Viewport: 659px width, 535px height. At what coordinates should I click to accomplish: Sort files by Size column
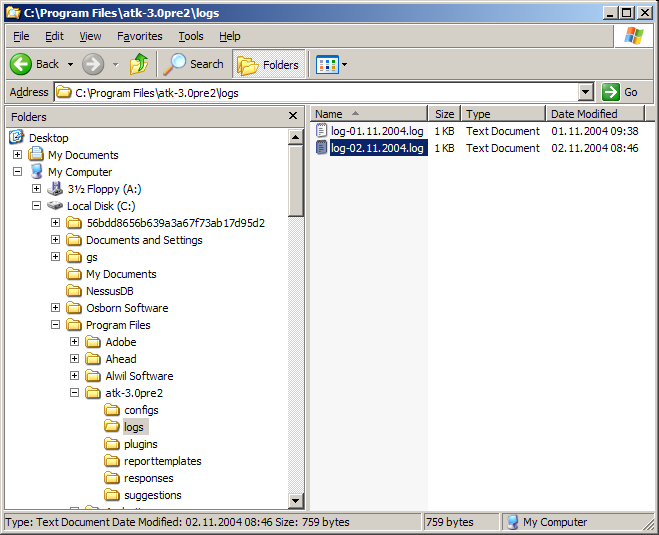(444, 114)
